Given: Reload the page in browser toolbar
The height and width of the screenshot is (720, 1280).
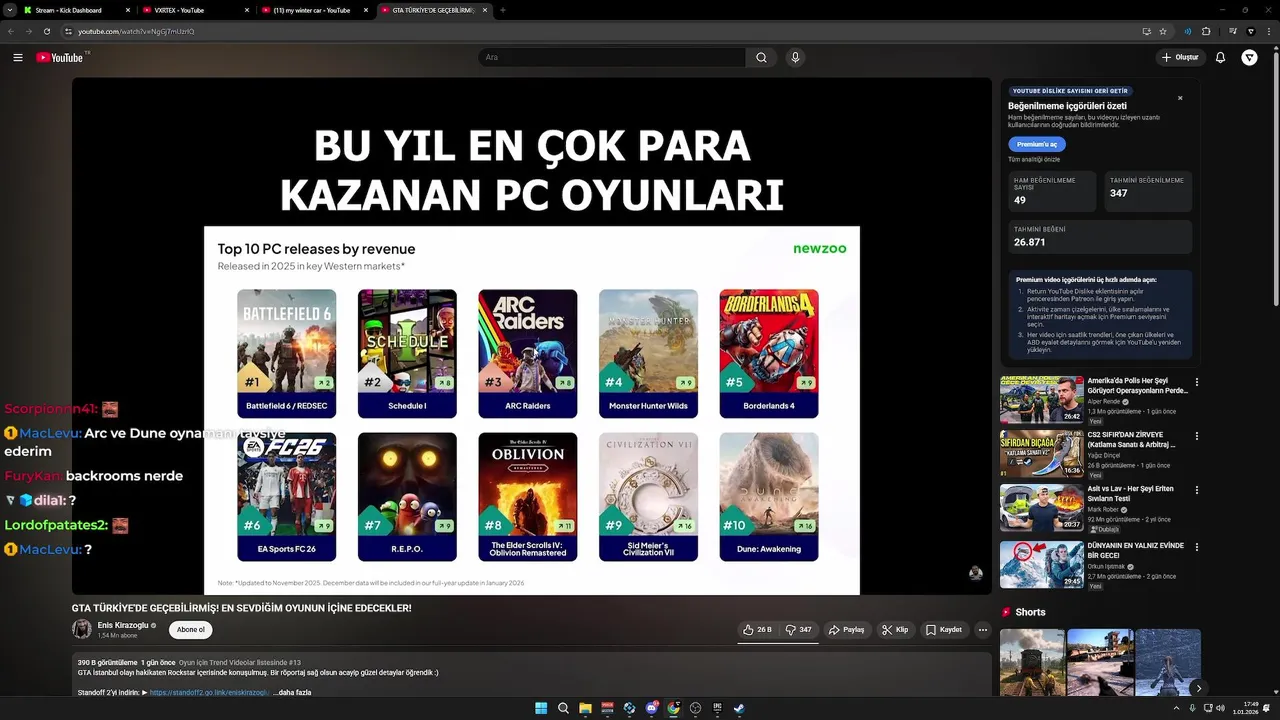Looking at the screenshot, I should (46, 31).
